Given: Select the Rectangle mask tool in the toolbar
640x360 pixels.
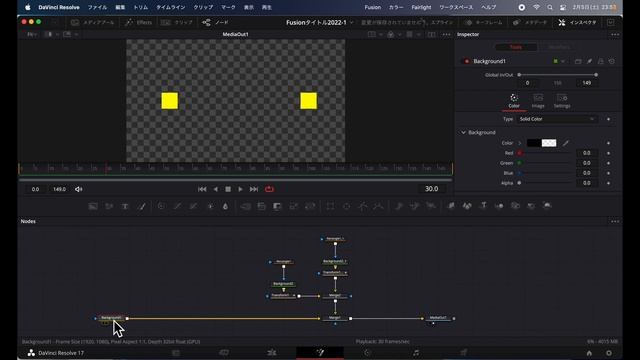Looking at the screenshot, I should tap(330, 206).
